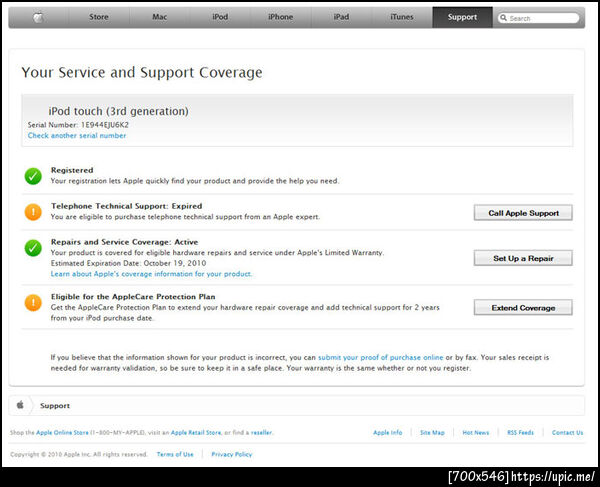This screenshot has height=487, width=600.
Task: Open the Privacy Policy link
Action: click(x=232, y=454)
